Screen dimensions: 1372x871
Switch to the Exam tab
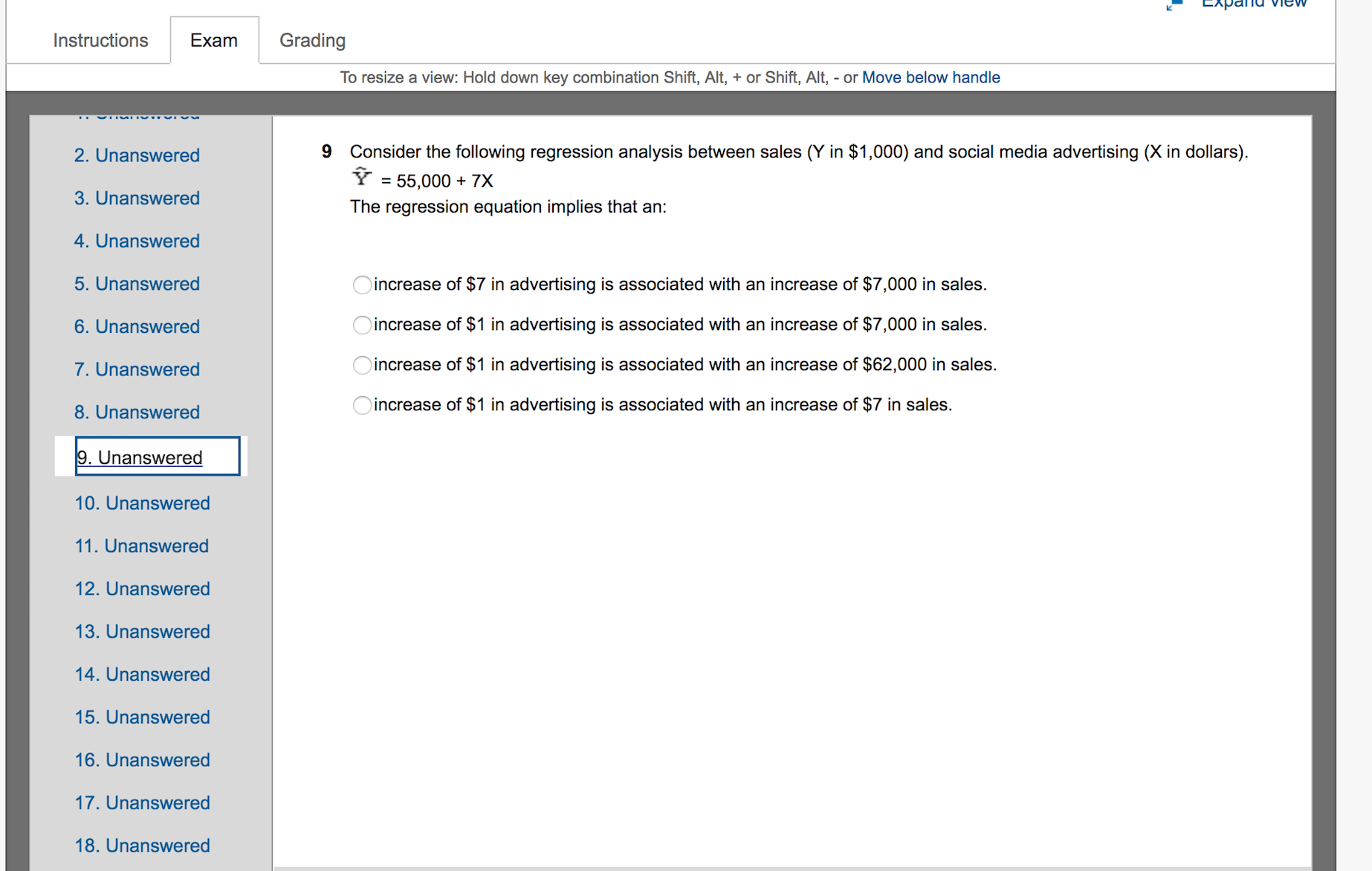pos(214,40)
